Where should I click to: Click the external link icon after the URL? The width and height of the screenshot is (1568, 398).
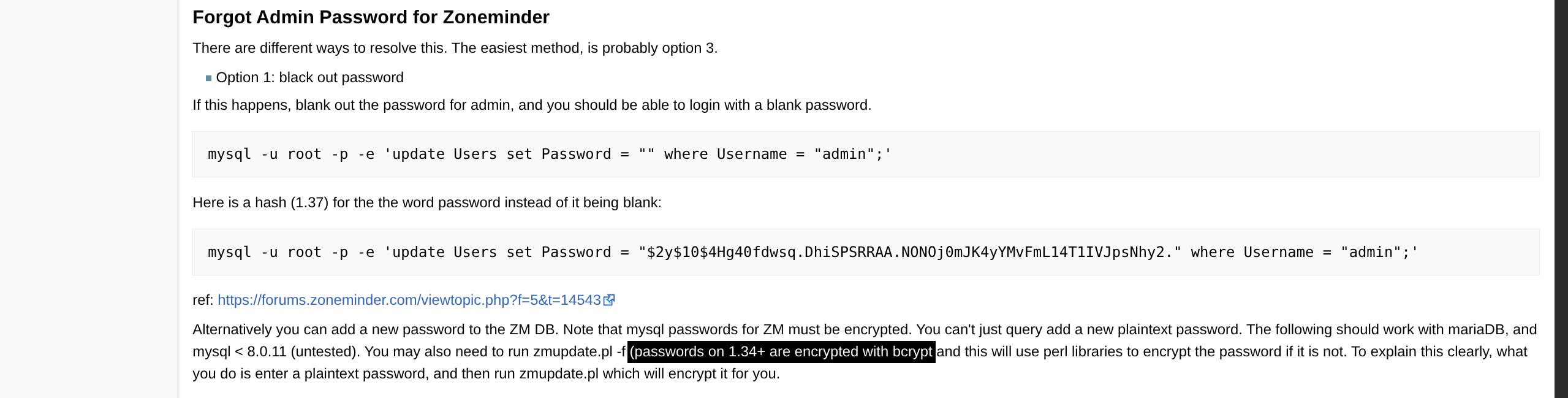tap(609, 300)
